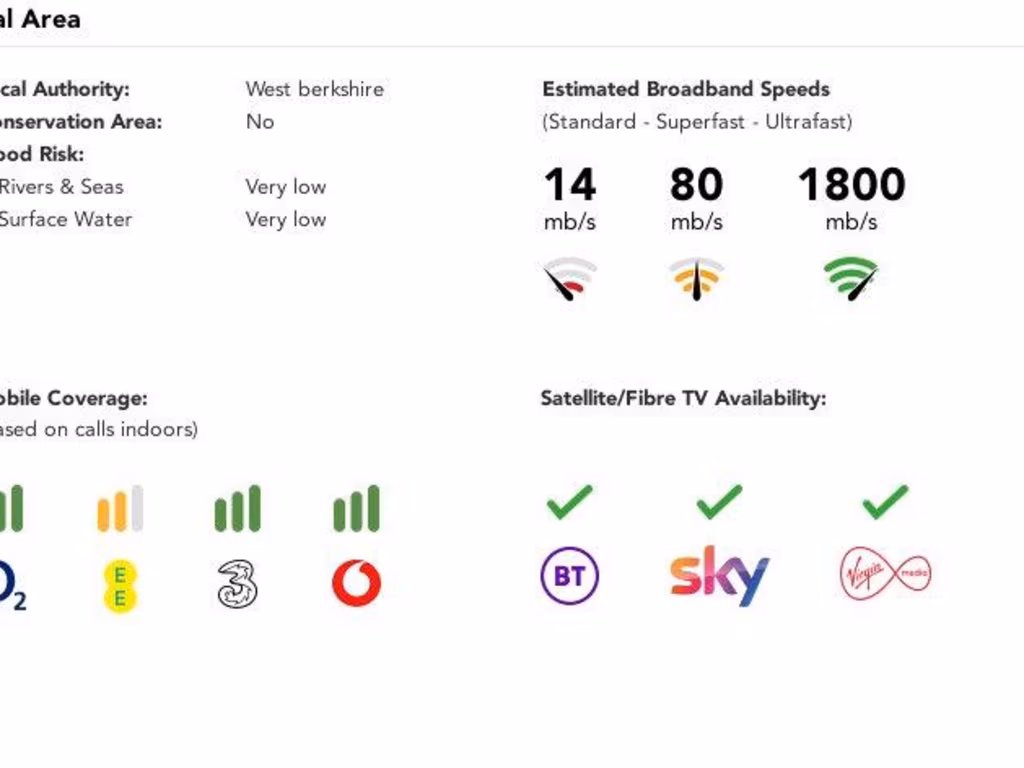Click the orange signal bars above EE

[x=120, y=508]
